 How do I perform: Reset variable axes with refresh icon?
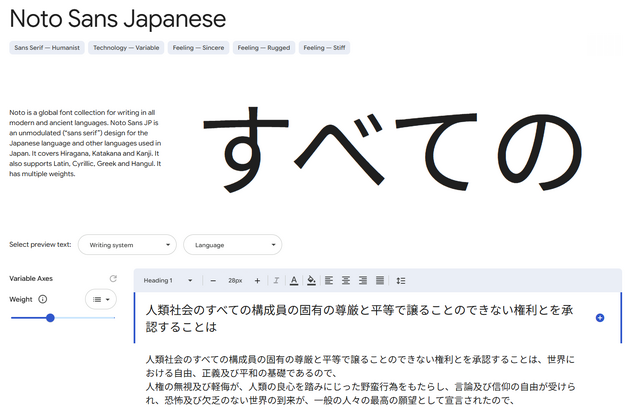coord(113,279)
